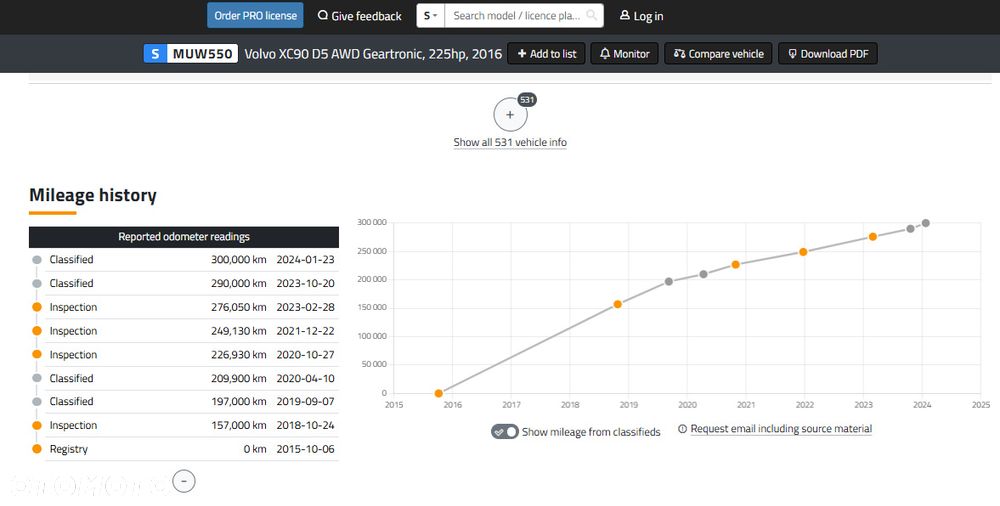Image resolution: width=1000 pixels, height=506 pixels.
Task: Click the orange chart point near 2021
Action: coord(735,264)
